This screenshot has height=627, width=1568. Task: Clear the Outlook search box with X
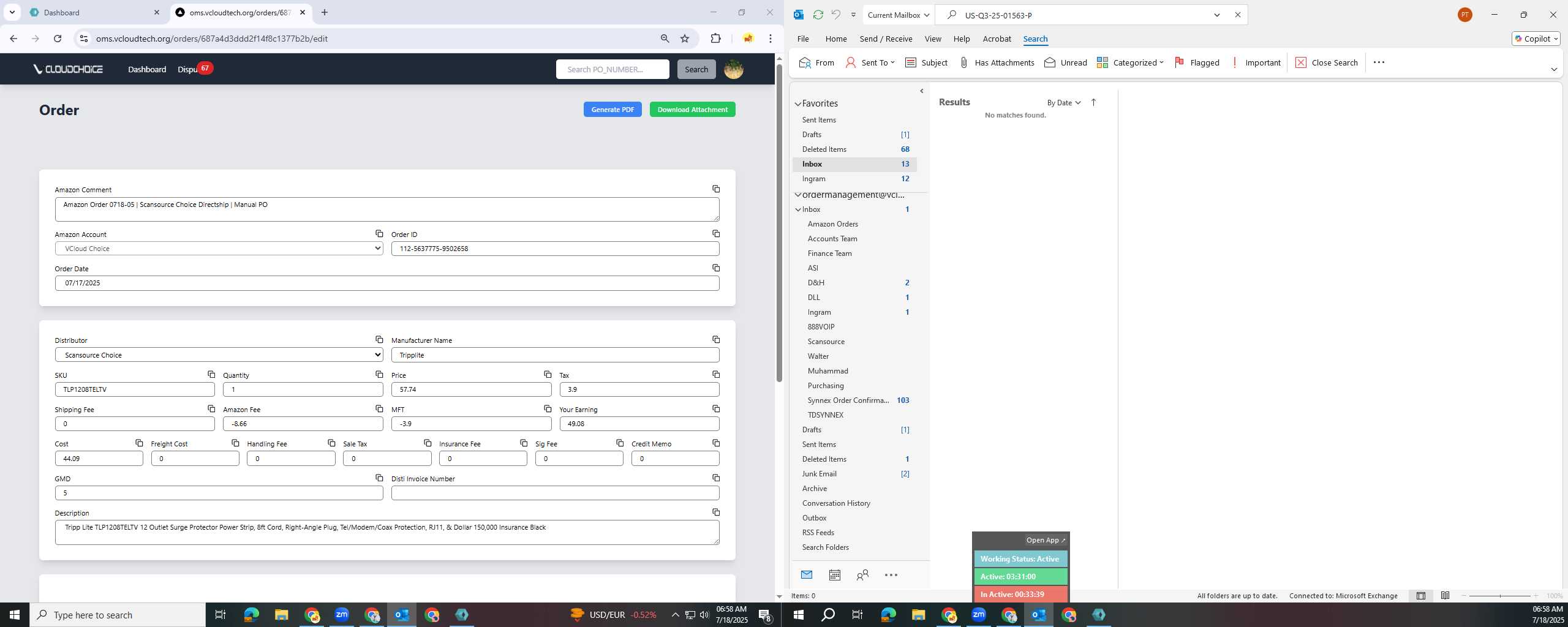[x=1237, y=15]
